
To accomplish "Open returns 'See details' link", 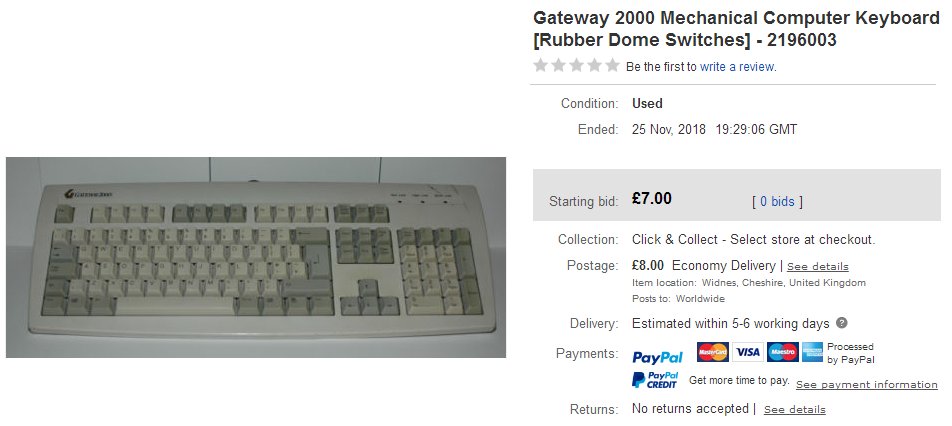I will pyautogui.click(x=795, y=410).
